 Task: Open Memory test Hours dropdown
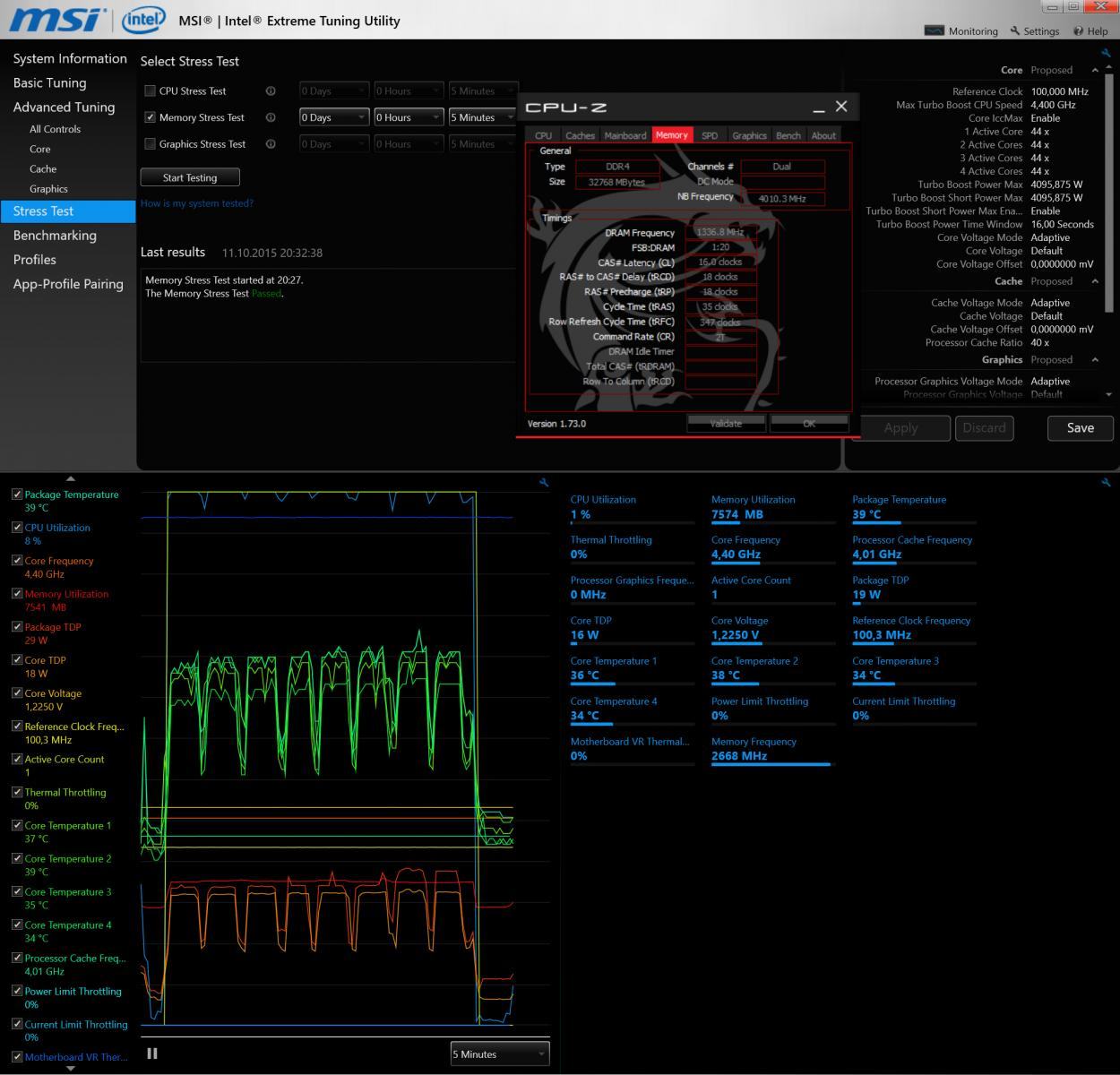(409, 117)
